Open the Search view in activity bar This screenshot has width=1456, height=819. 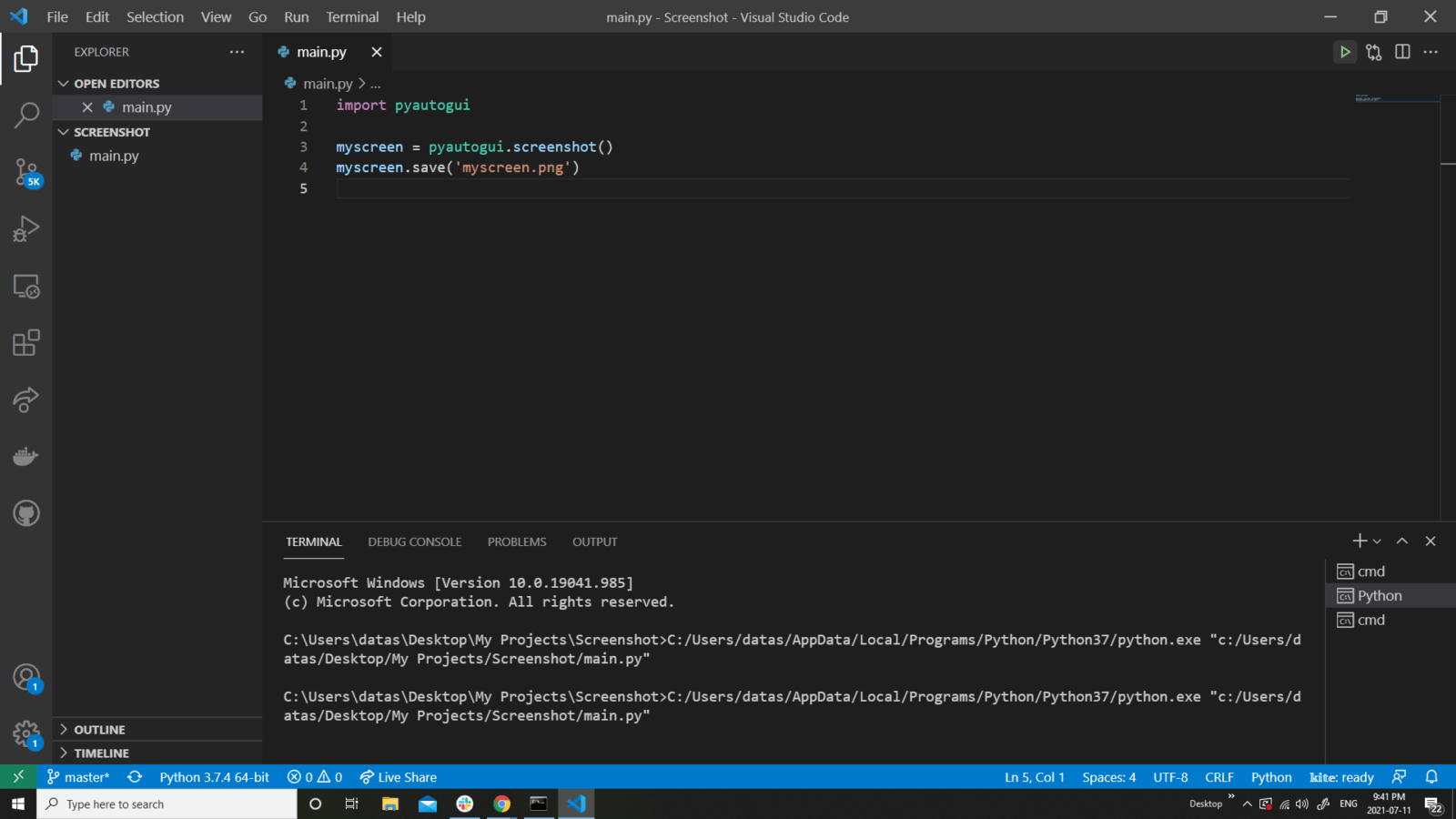[25, 116]
